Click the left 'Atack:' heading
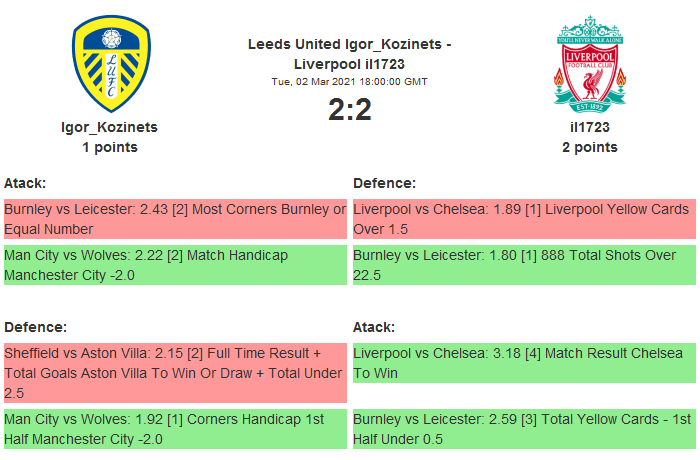This screenshot has height=460, width=700. 26,183
